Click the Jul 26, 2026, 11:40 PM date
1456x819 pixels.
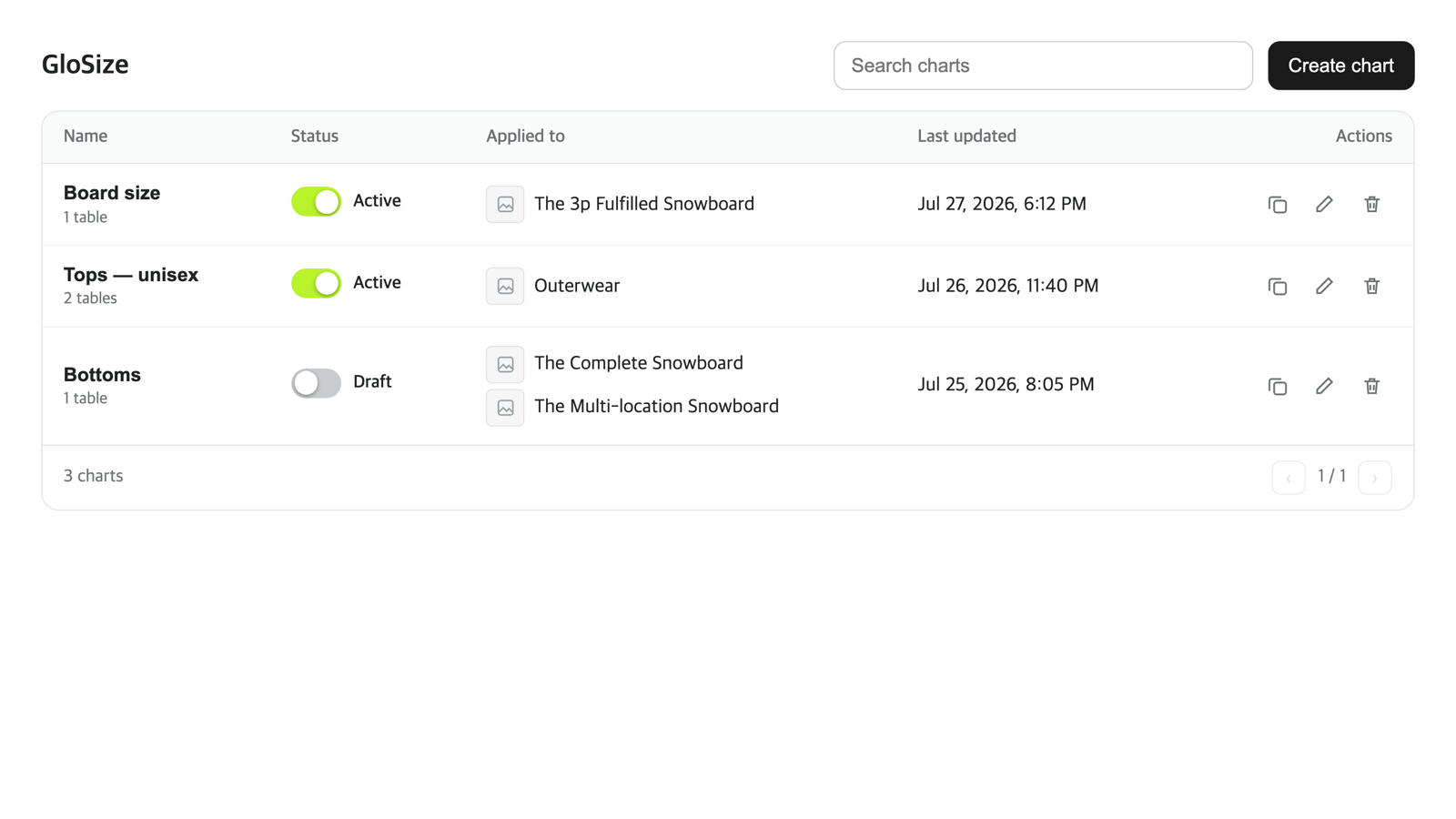click(1008, 286)
